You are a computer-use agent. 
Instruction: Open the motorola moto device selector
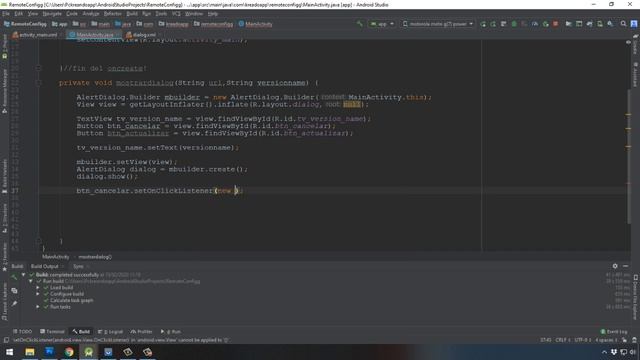point(438,24)
